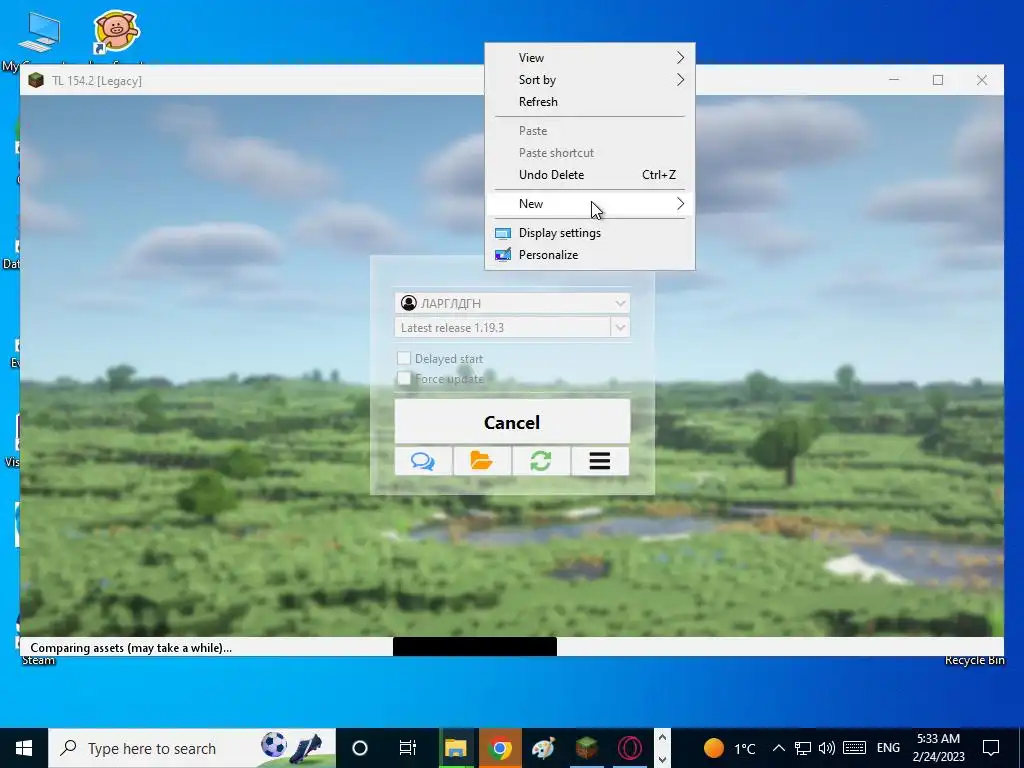Open the notification center icon

click(x=991, y=748)
